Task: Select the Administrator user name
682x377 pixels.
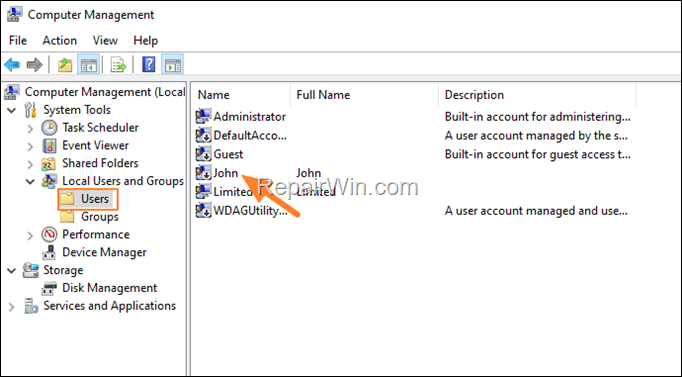Action: tap(250, 117)
